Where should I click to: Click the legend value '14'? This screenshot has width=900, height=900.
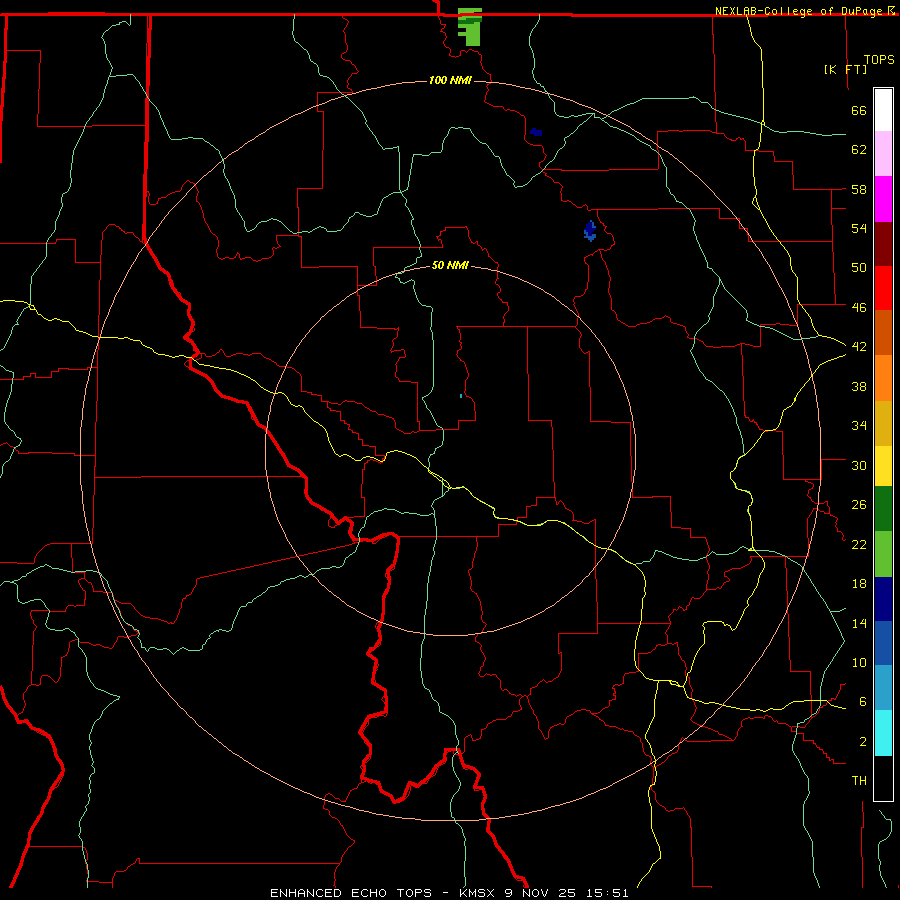click(x=859, y=623)
